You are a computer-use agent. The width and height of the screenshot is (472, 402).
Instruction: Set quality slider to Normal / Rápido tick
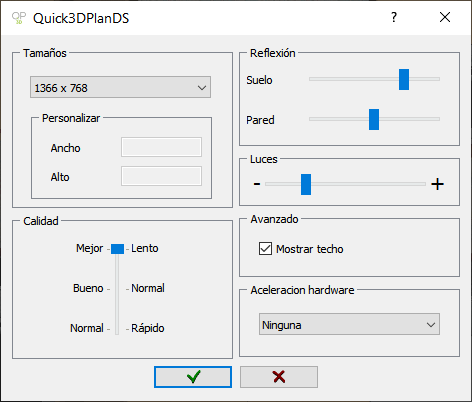click(x=117, y=329)
